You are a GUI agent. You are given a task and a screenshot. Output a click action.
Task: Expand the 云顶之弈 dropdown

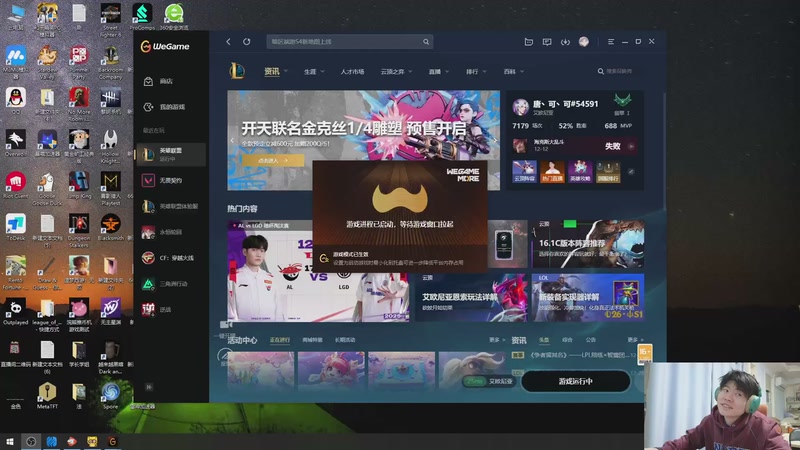point(410,72)
